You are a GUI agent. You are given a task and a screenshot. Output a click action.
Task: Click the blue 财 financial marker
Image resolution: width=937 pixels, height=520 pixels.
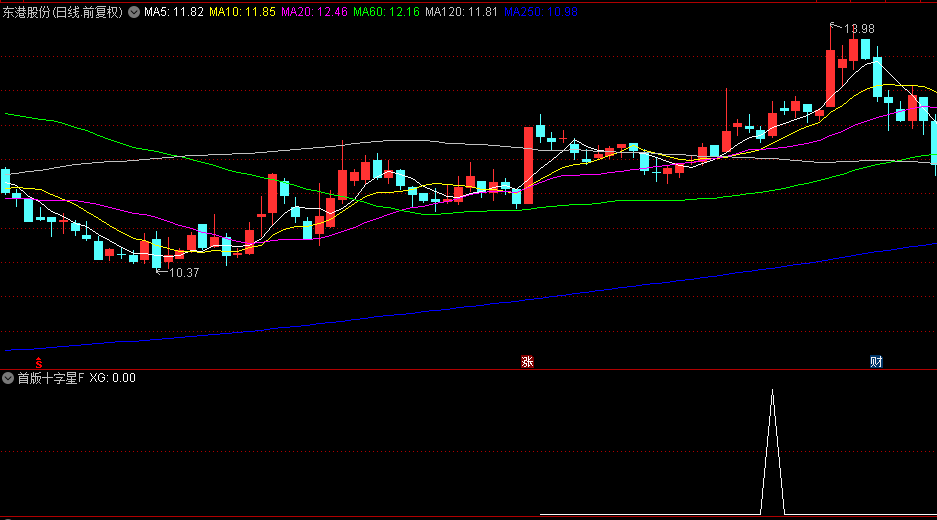(x=876, y=362)
